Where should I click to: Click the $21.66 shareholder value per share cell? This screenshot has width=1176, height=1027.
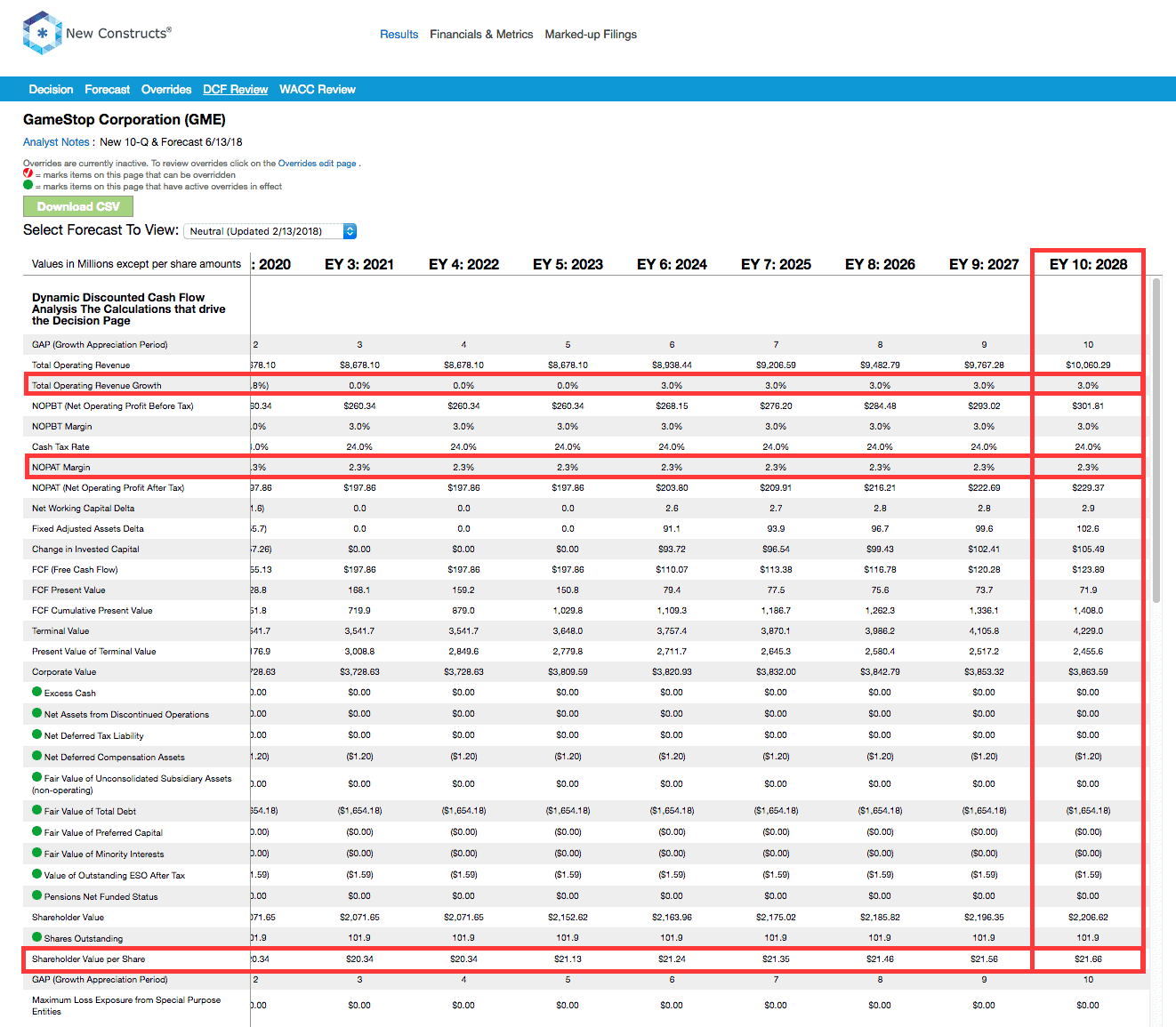[x=1088, y=959]
